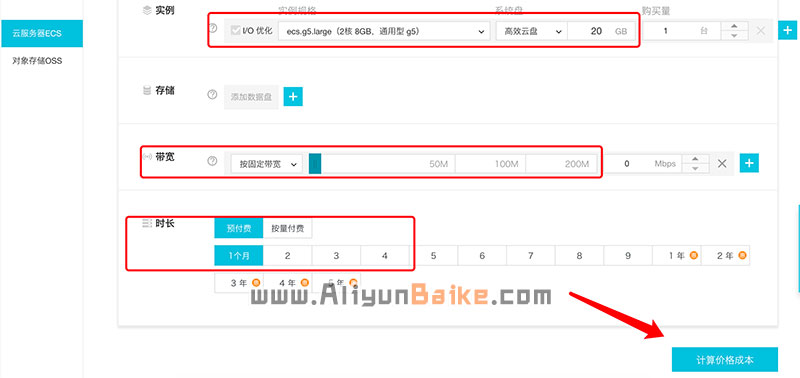Increase purchase quantity with the up arrow

[734, 26]
